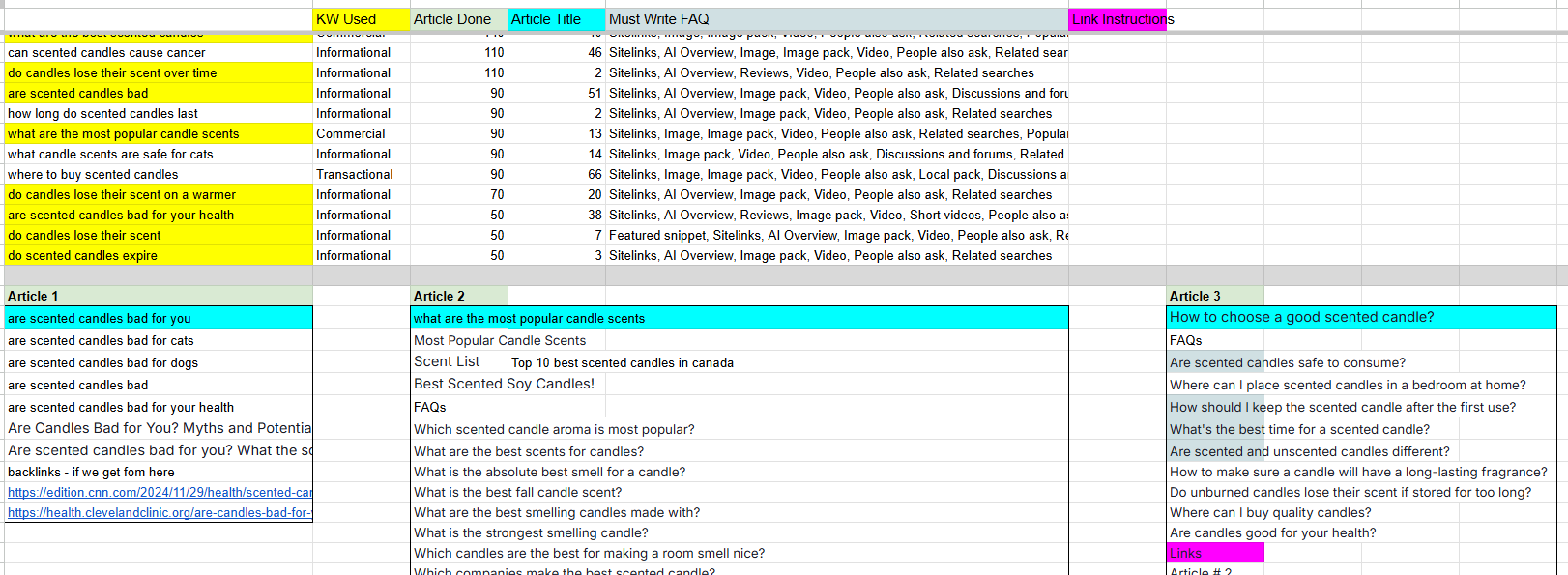The height and width of the screenshot is (575, 1568).
Task: Select 'What is the absolute best smell for a candle?'
Action: (x=549, y=473)
